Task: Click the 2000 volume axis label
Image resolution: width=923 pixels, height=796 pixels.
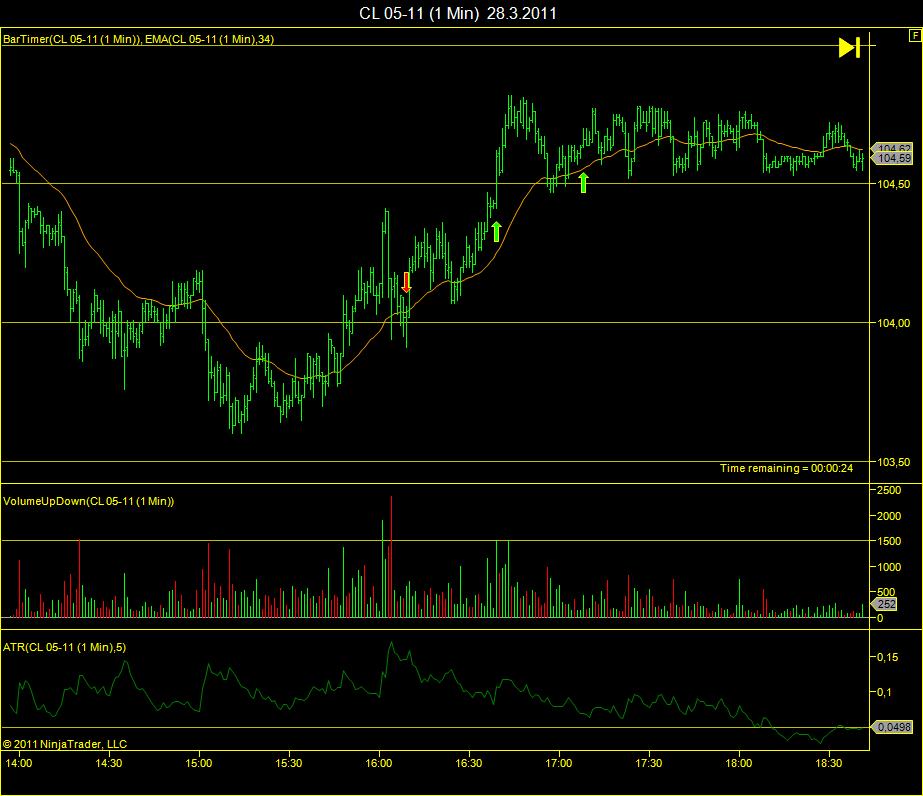Action: coord(889,516)
